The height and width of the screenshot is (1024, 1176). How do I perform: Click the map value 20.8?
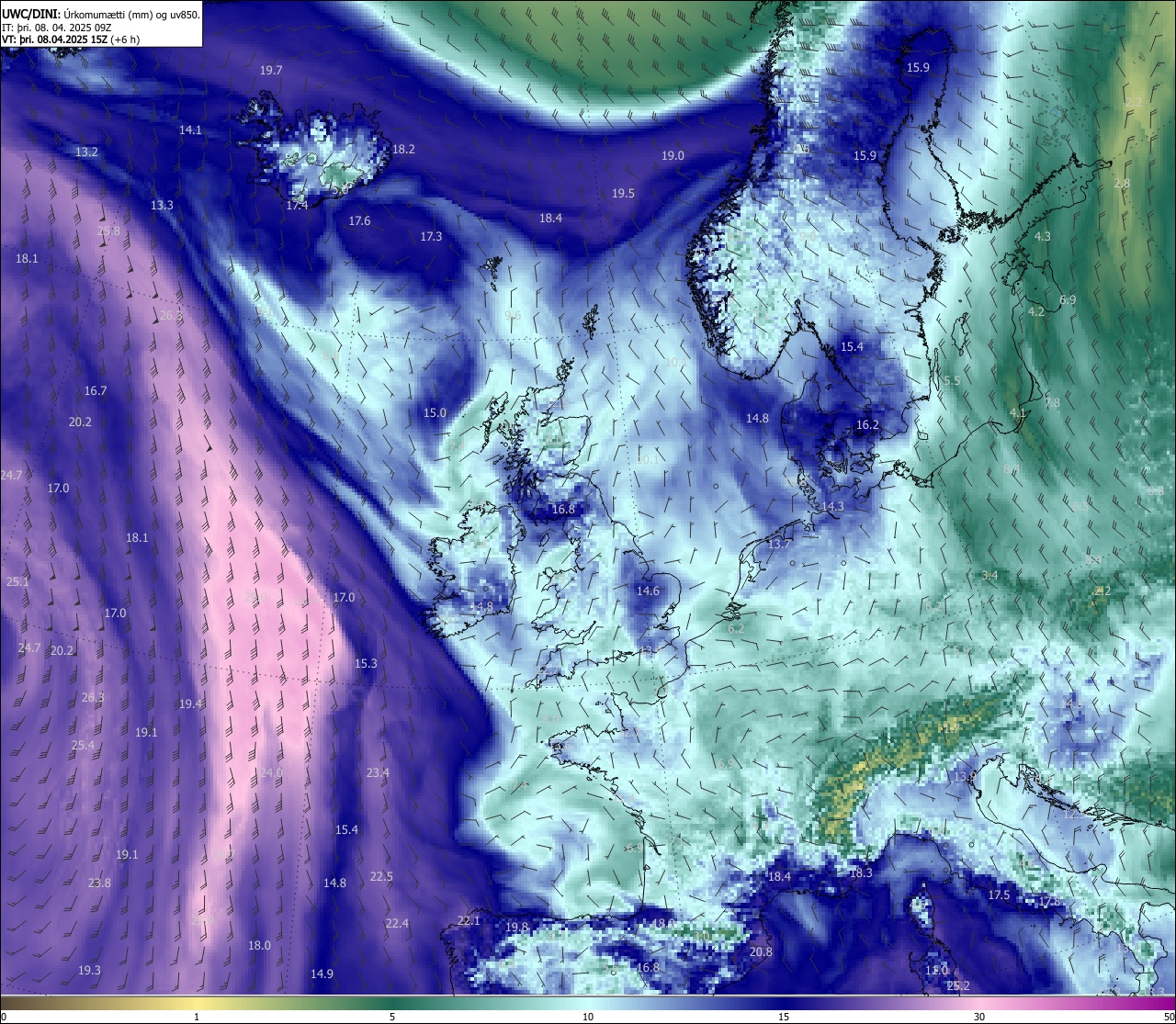(x=761, y=952)
